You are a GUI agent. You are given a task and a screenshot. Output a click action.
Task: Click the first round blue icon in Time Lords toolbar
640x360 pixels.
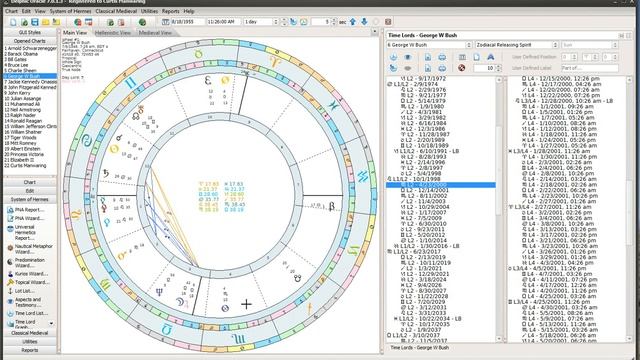393,57
